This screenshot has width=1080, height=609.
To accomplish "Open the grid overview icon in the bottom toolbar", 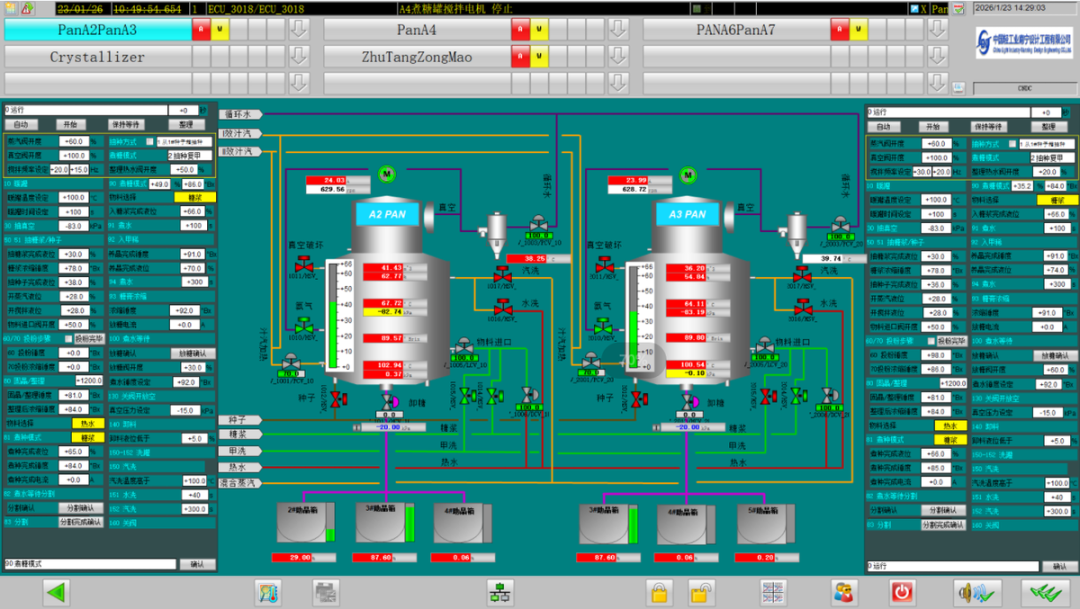I will [772, 592].
